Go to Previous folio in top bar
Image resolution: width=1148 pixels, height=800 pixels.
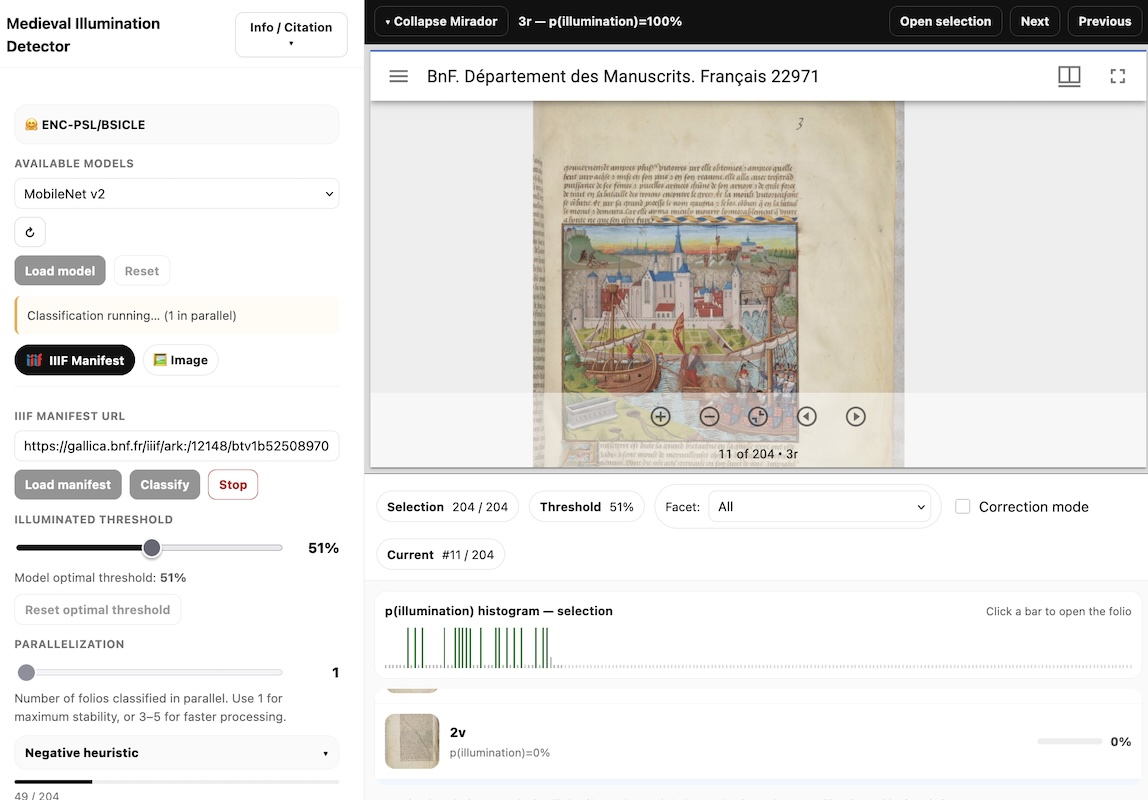pyautogui.click(x=1104, y=21)
